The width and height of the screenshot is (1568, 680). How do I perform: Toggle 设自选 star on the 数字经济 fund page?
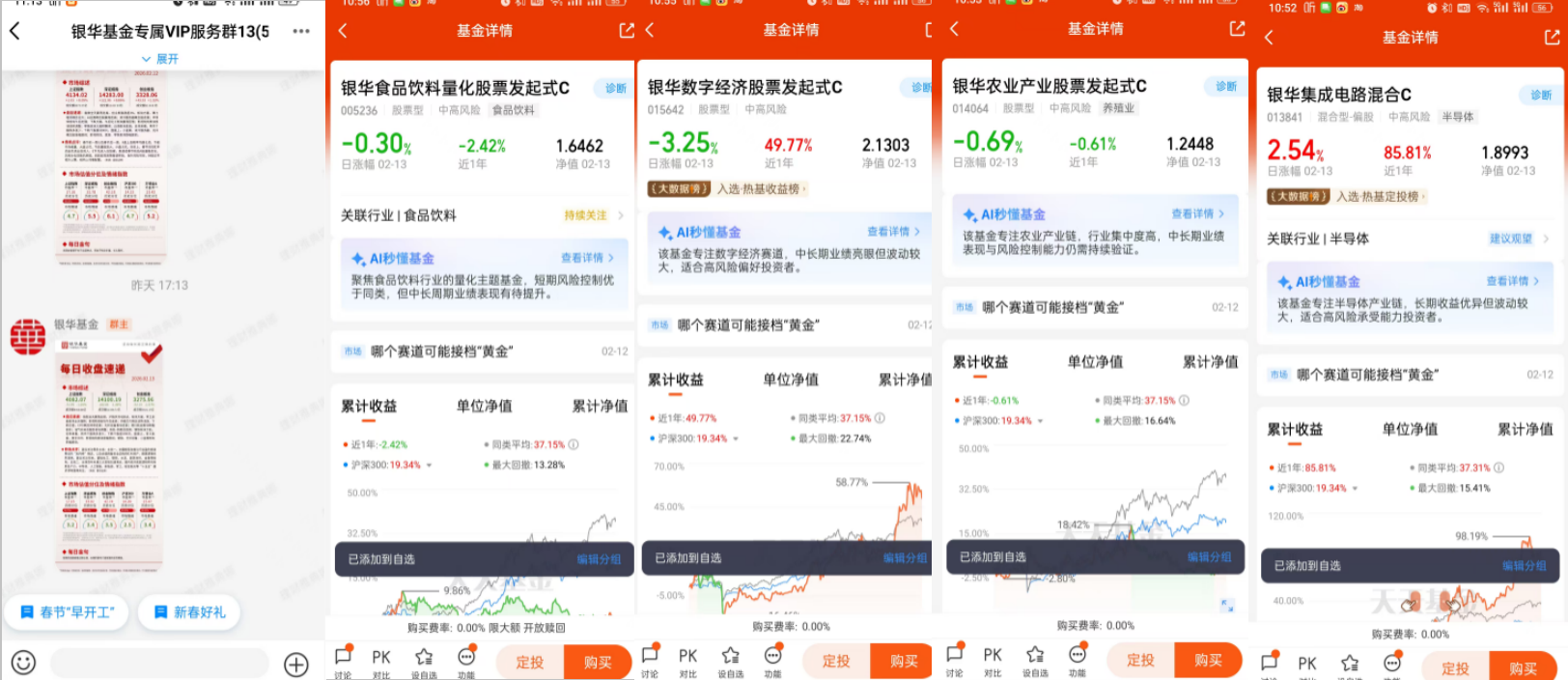[730, 662]
